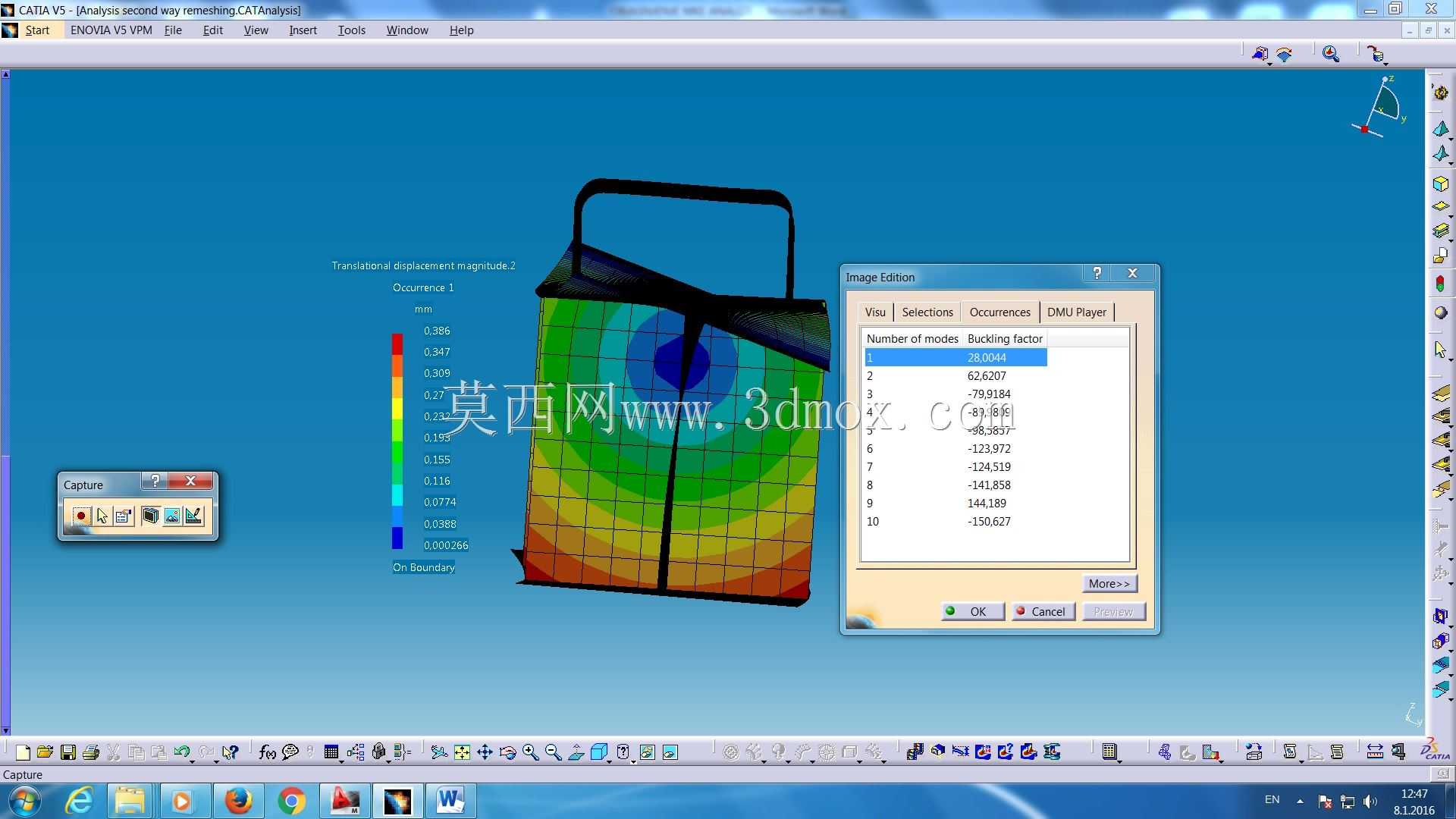The image size is (1456, 819).
Task: Open the calculator-style grid icon
Action: click(1109, 752)
